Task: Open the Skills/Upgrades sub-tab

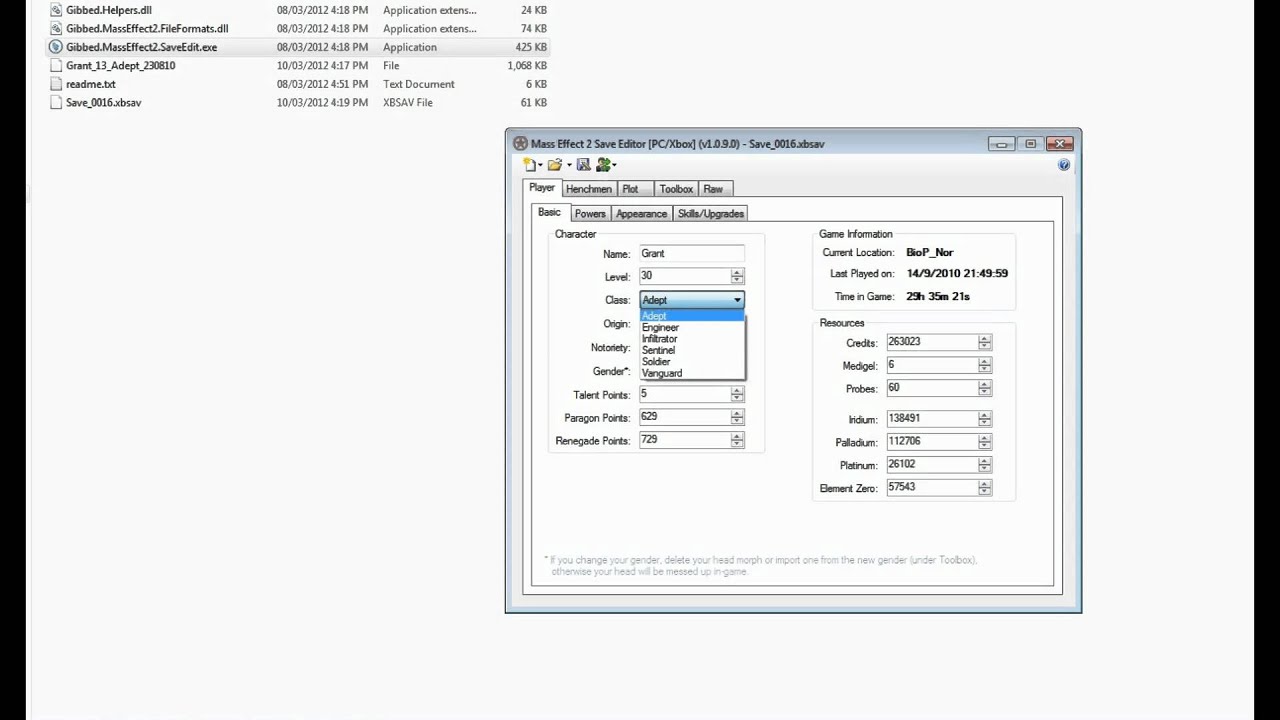Action: coord(710,214)
